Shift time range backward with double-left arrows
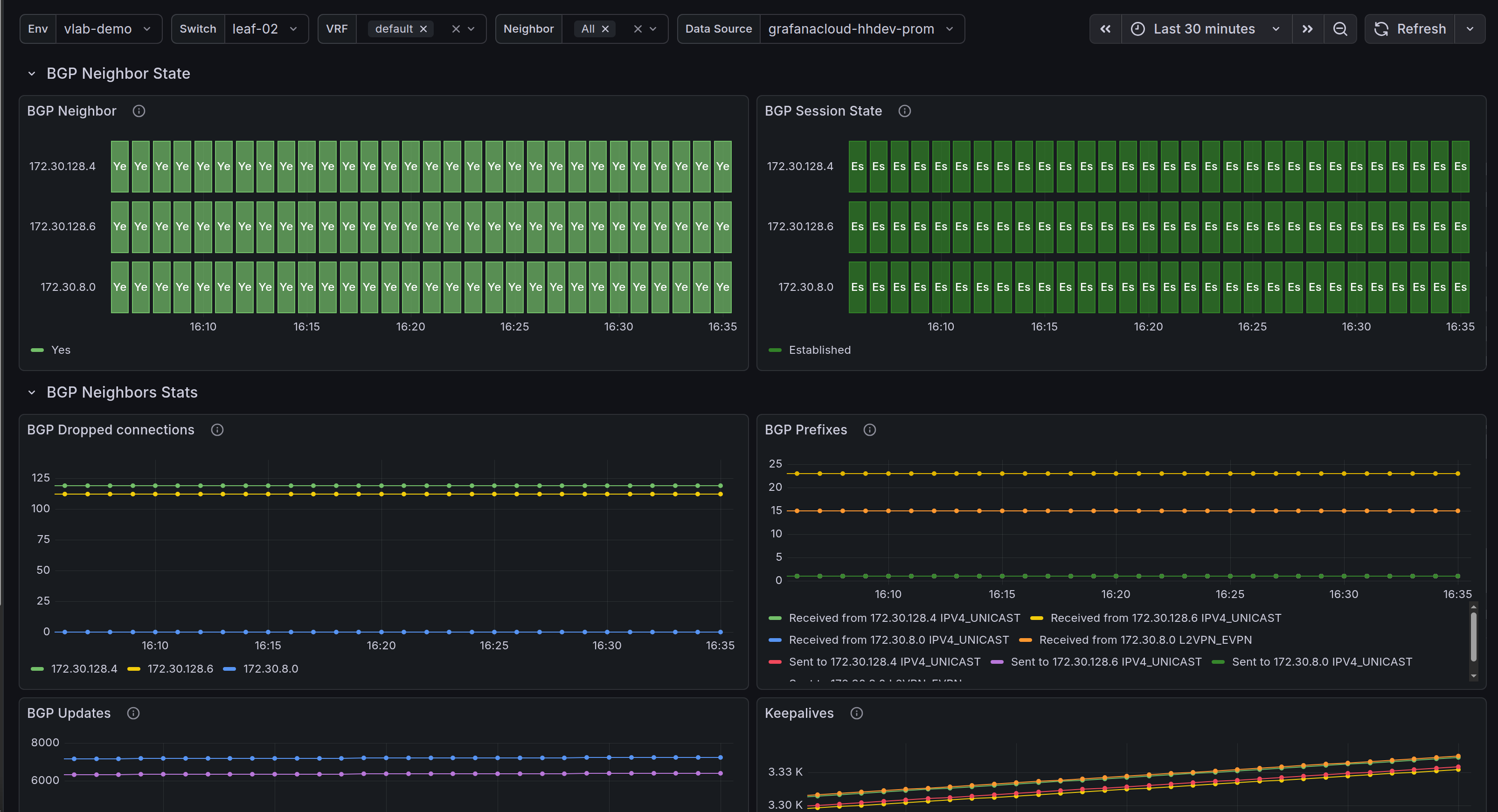 point(1105,29)
